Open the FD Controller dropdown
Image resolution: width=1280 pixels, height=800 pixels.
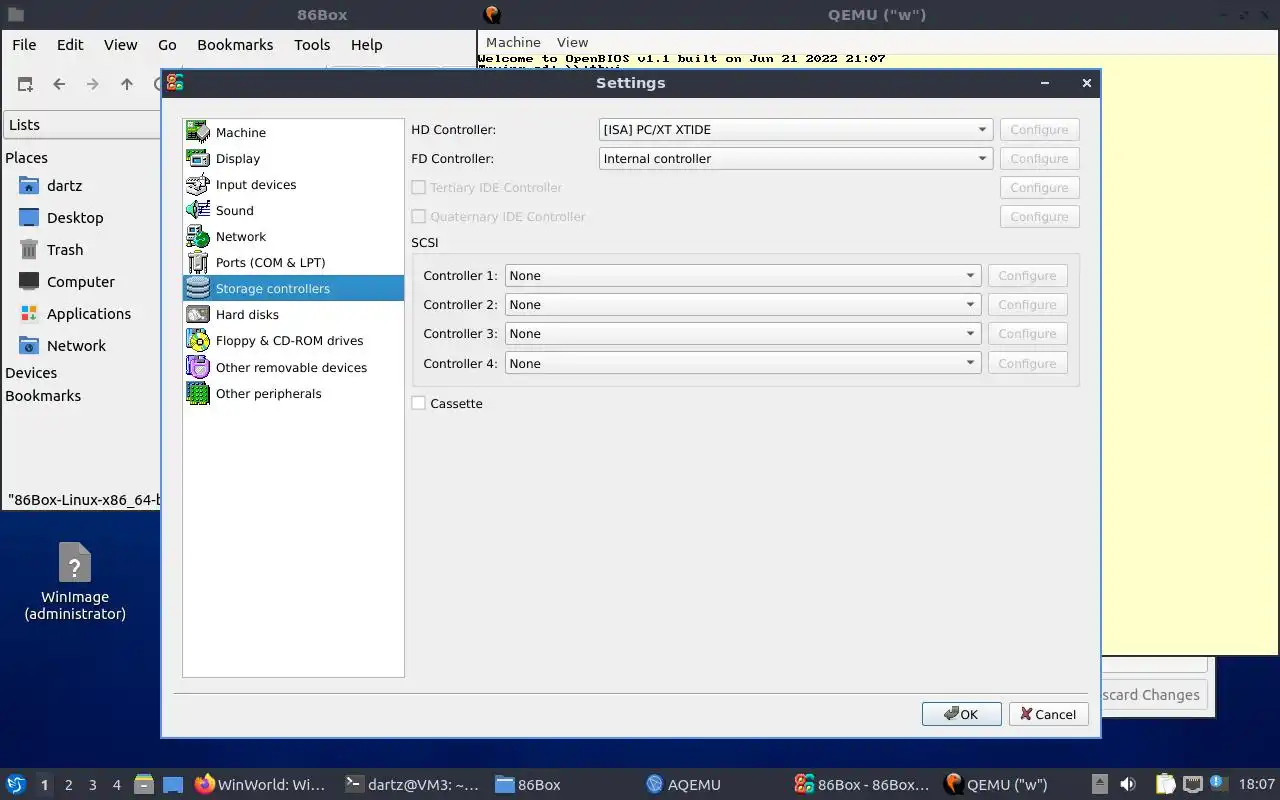coord(795,158)
